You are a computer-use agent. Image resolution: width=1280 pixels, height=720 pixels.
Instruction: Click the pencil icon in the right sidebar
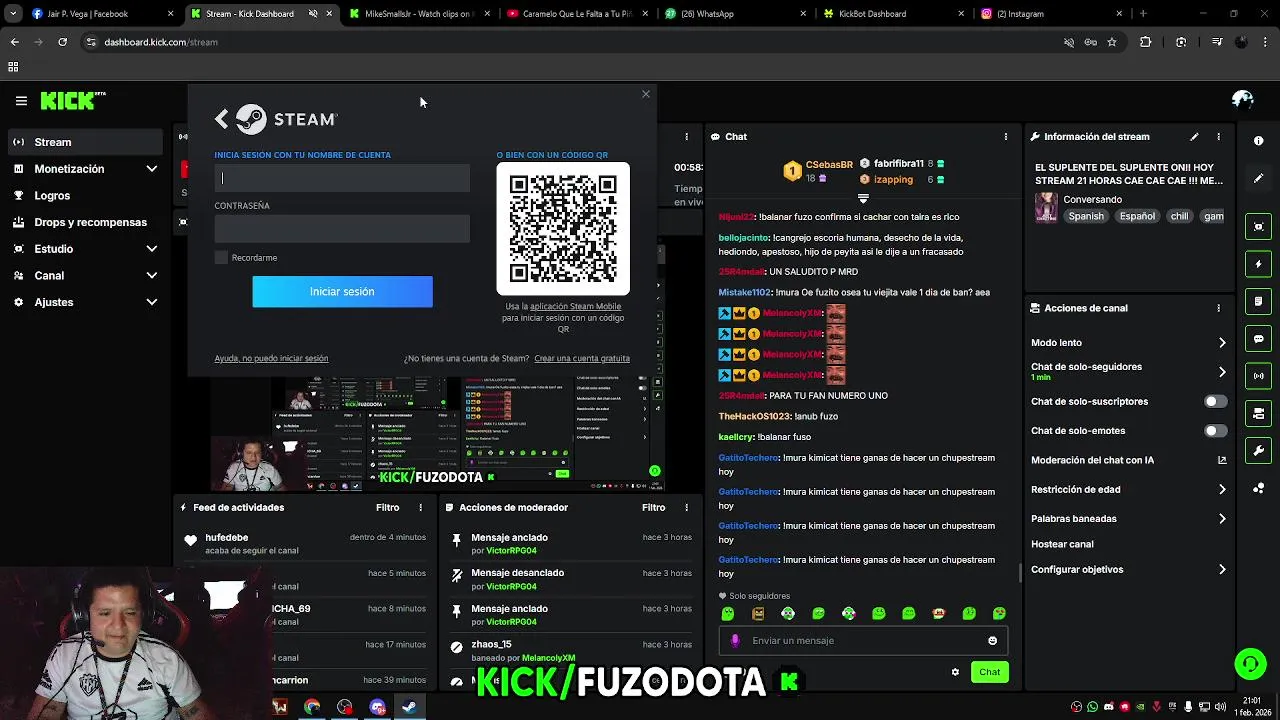[1259, 178]
